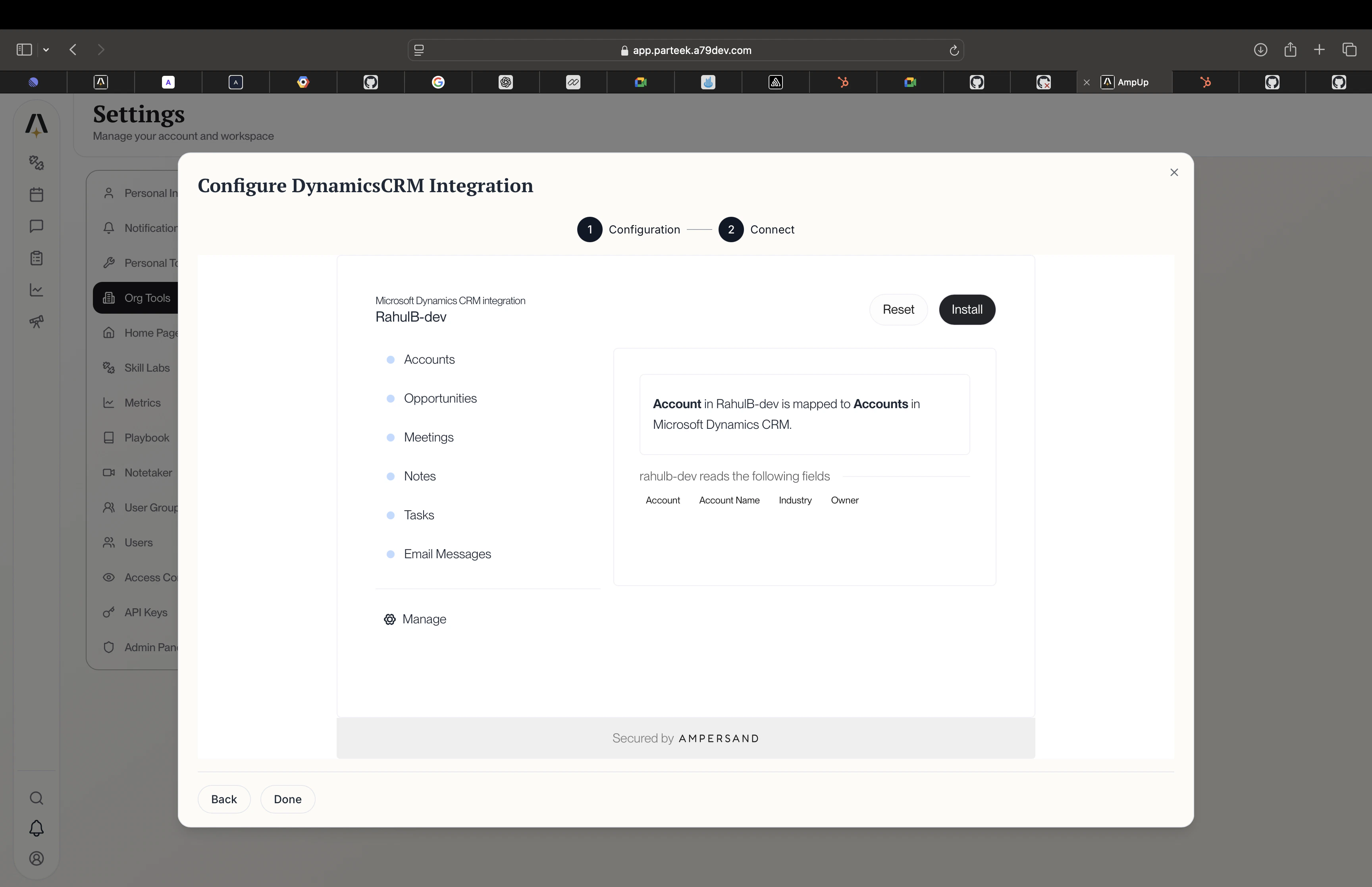Select Tasks in the object list
This screenshot has height=887, width=1372.
[418, 515]
